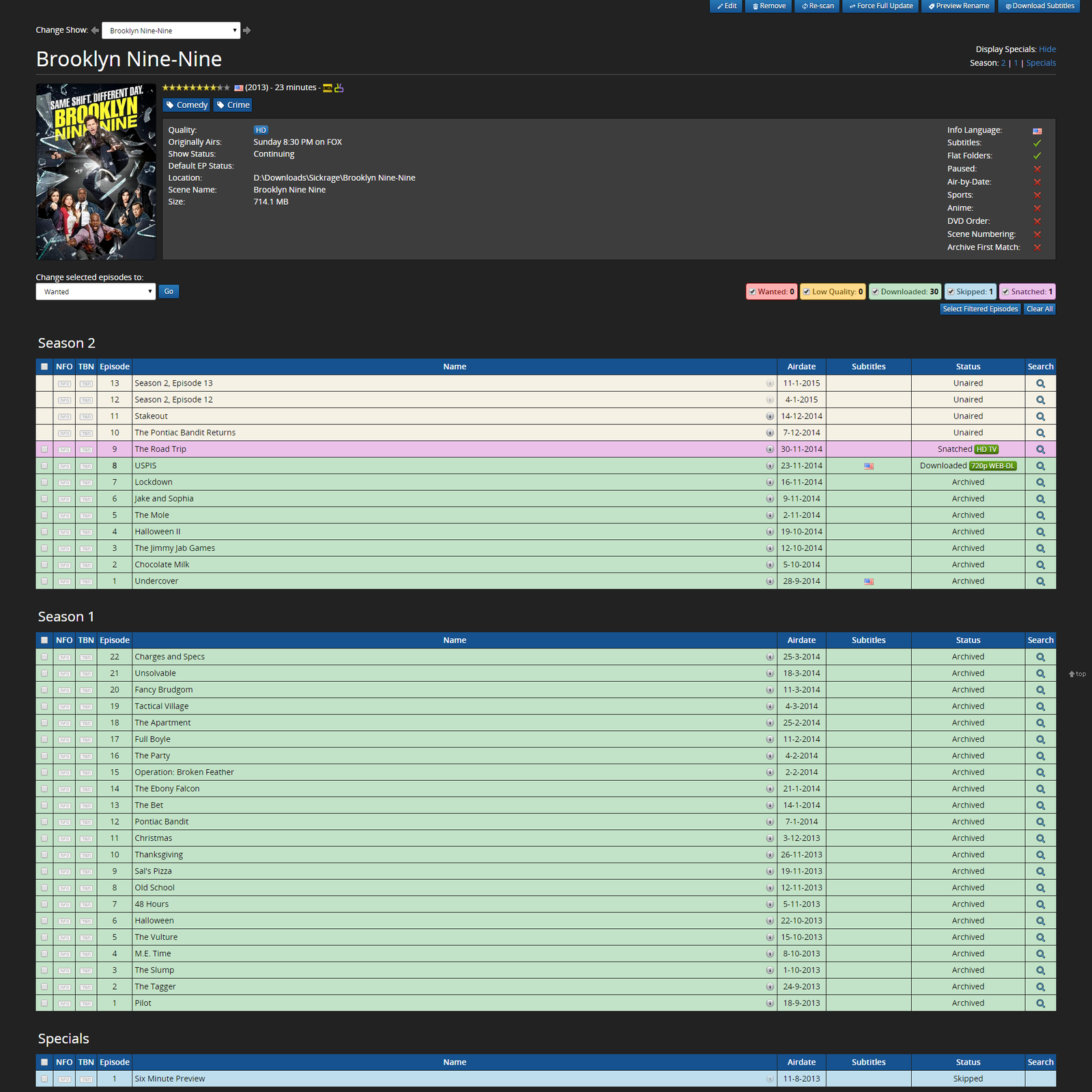The width and height of the screenshot is (1092, 1092).
Task: Show plot info icon for Lockdown
Action: [770, 483]
